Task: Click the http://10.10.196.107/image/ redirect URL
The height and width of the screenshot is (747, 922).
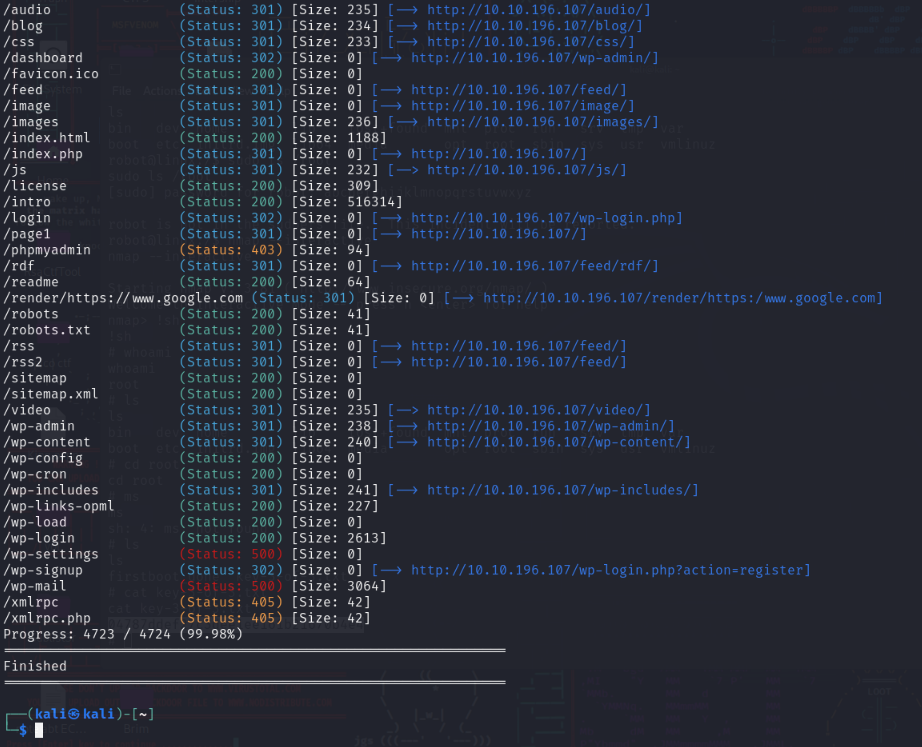Action: point(520,106)
